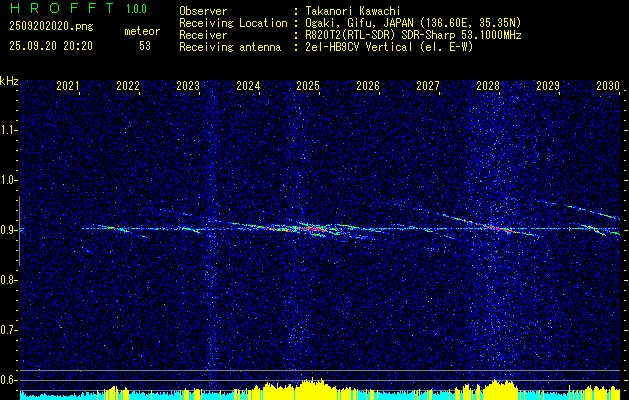The image size is (629, 400).
Task: Click the 2029 time axis marker
Action: pyautogui.click(x=548, y=86)
